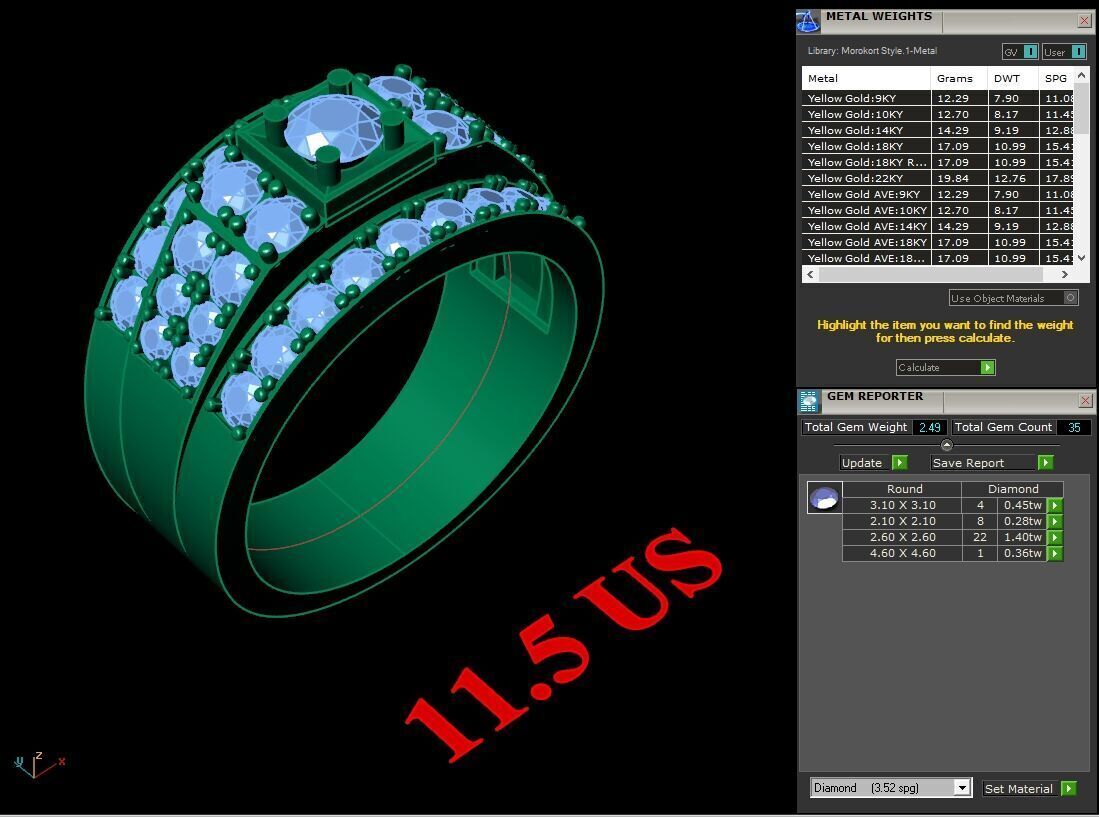Click green arrow for 2.10 X 2.10 row
The height and width of the screenshot is (817, 1099).
[1055, 521]
